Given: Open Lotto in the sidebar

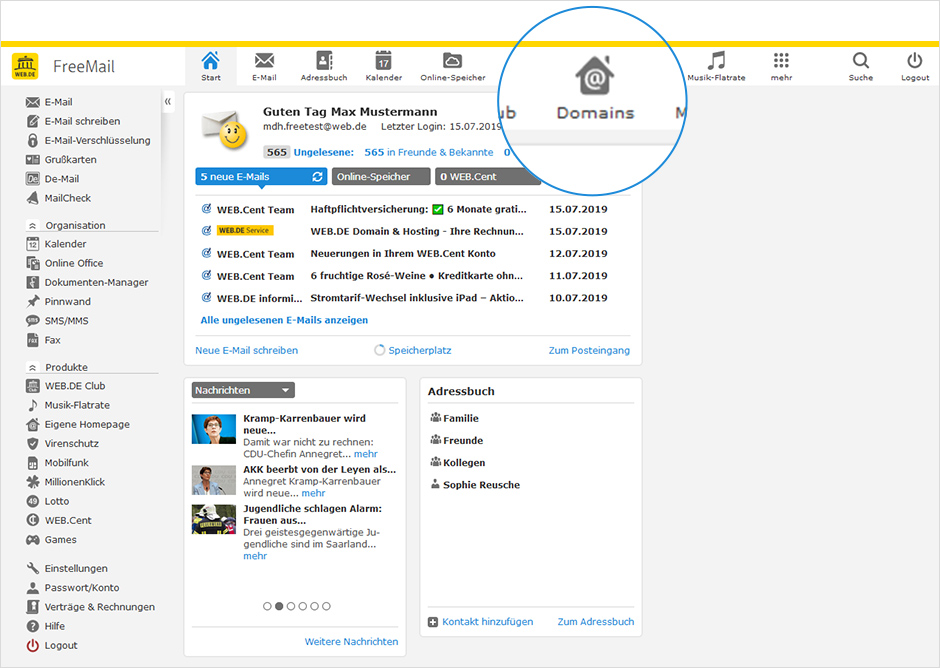Looking at the screenshot, I should coord(47,501).
